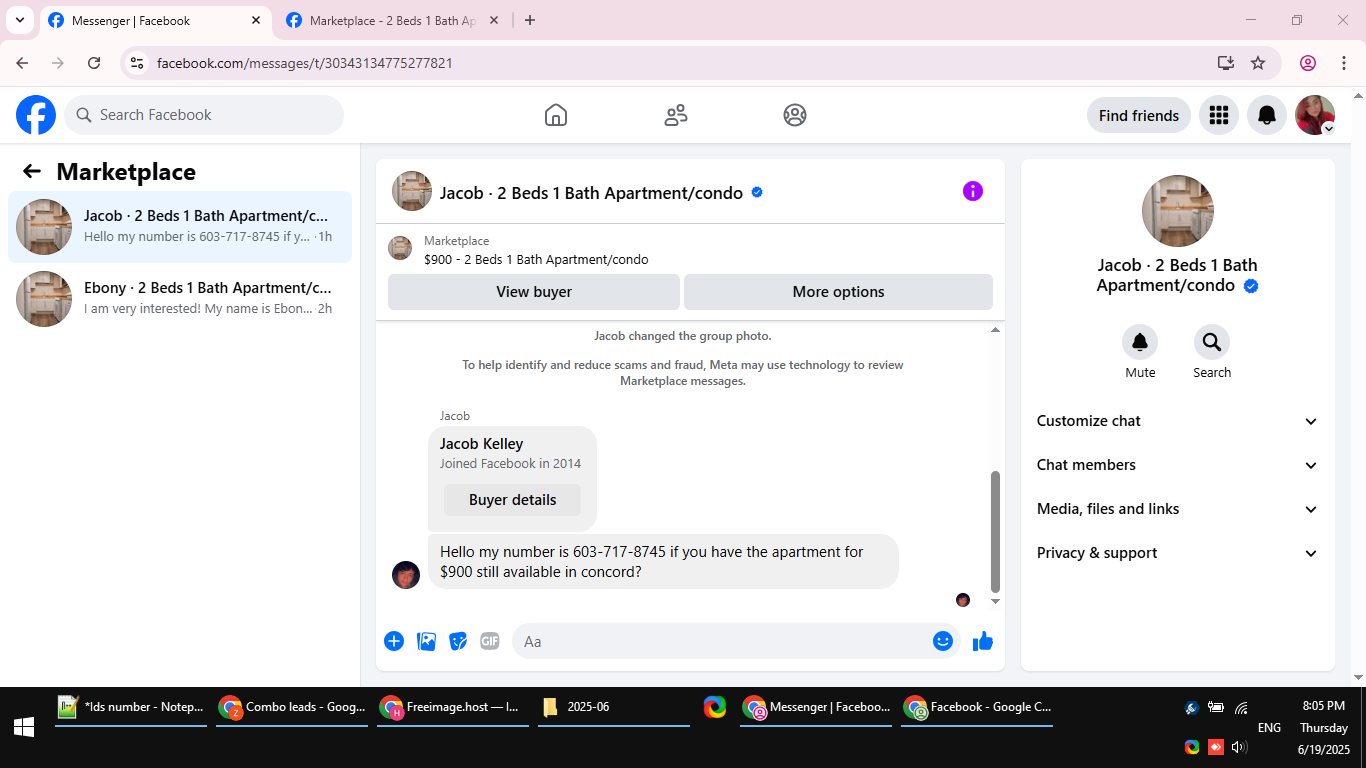Click the volume icon in system tray
Viewport: 1366px width, 768px height.
tap(1240, 747)
